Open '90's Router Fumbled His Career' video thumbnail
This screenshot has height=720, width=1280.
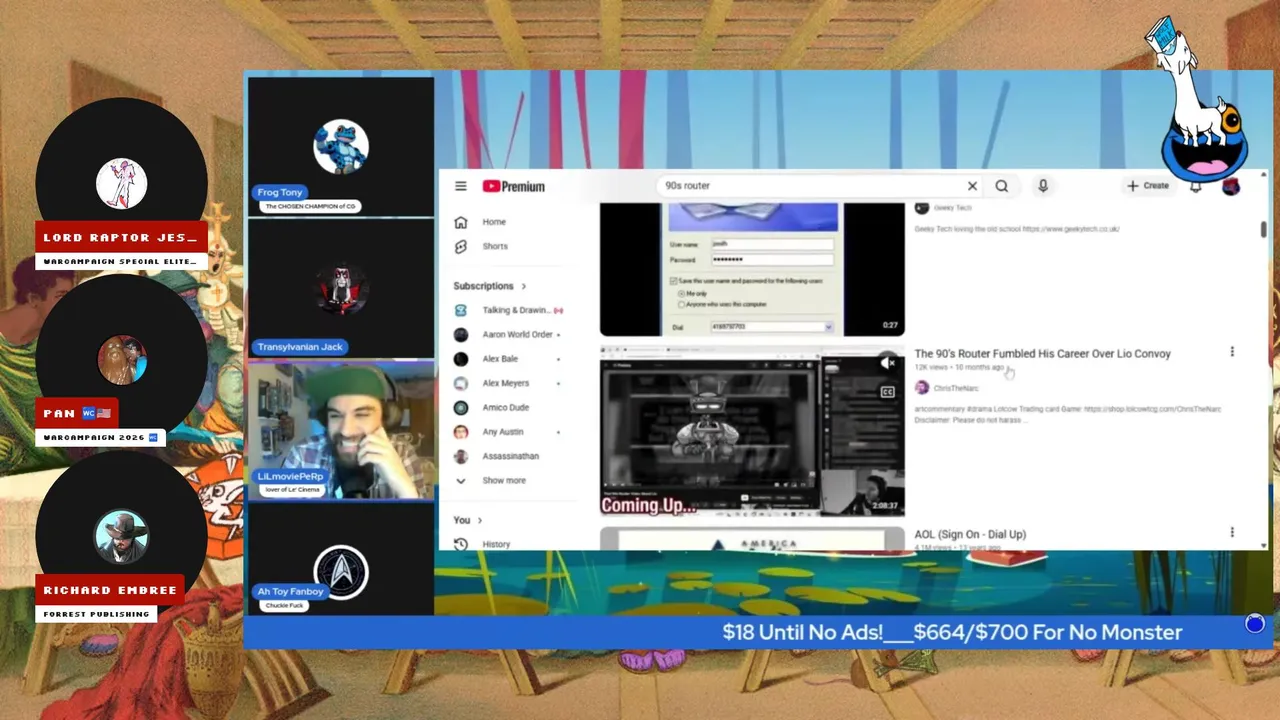click(x=752, y=431)
